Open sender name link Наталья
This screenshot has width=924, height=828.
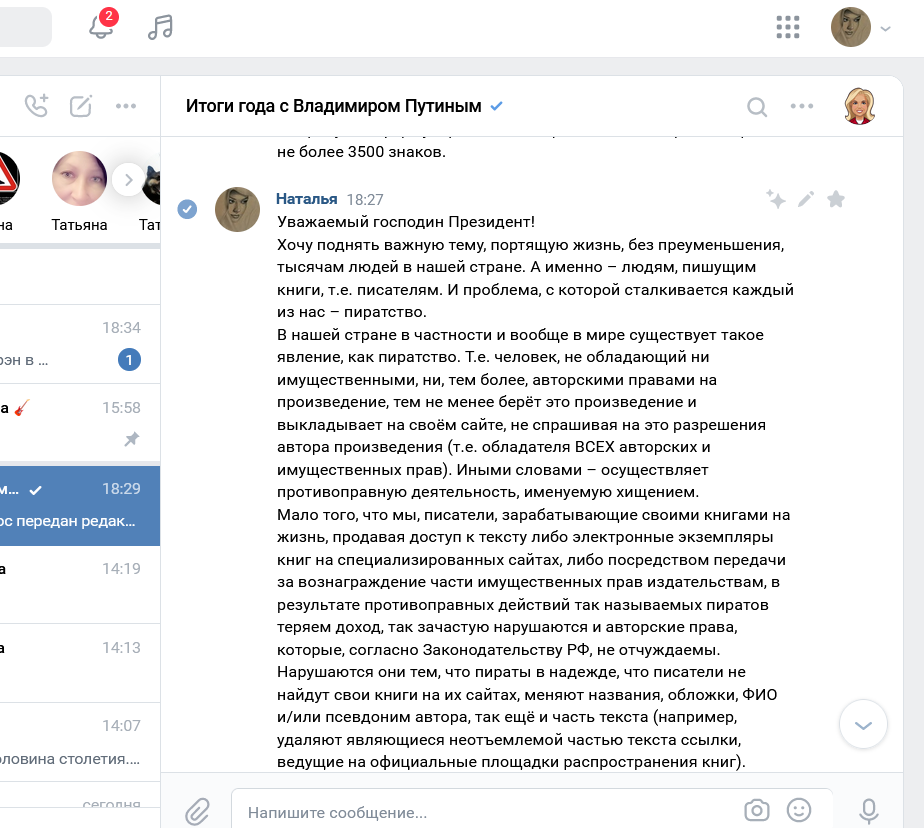click(x=306, y=199)
